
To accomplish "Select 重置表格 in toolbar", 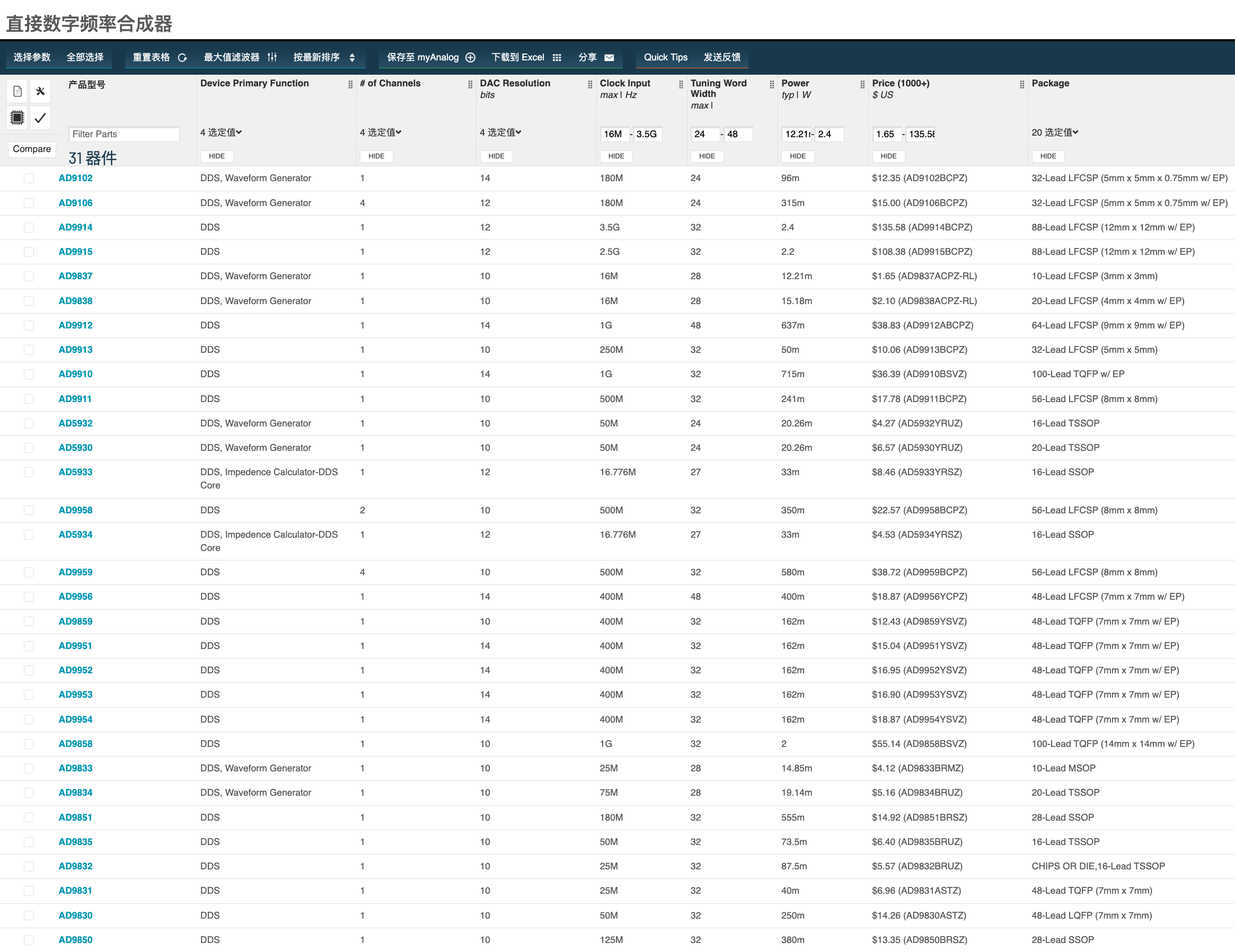I will [x=151, y=57].
